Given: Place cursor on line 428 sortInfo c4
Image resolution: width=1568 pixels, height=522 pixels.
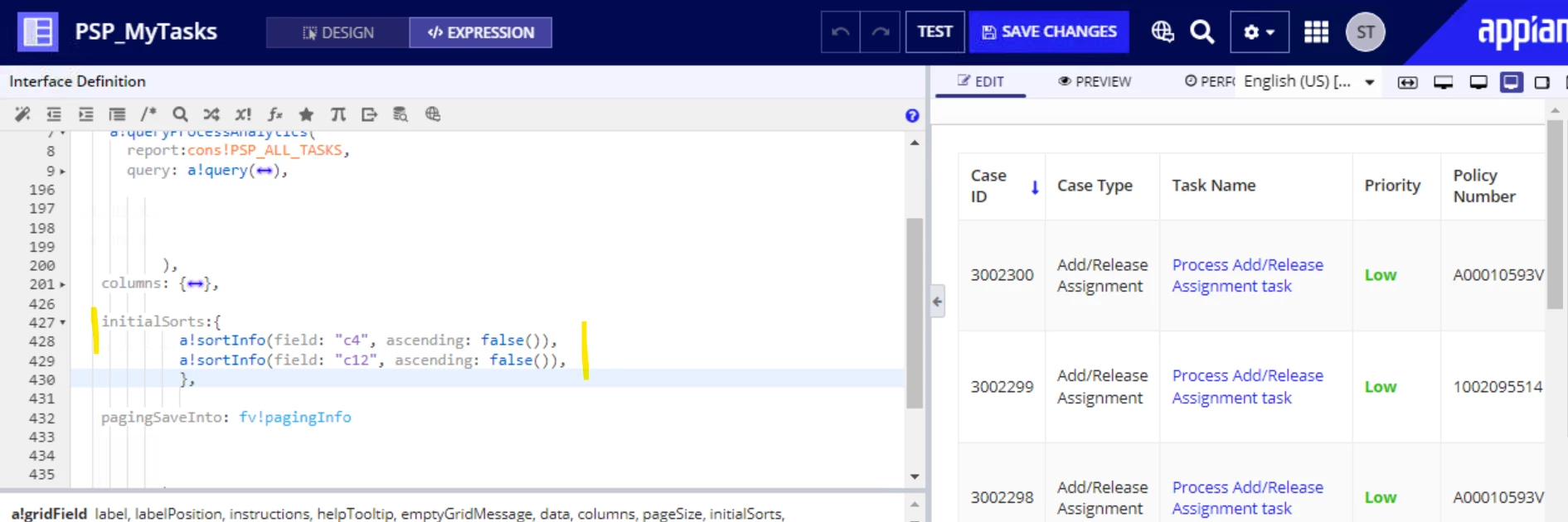Looking at the screenshot, I should coord(368,341).
